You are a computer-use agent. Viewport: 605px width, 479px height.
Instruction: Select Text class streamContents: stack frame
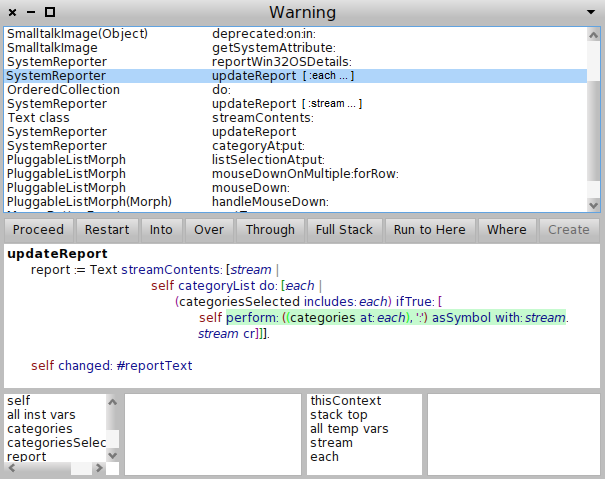pos(296,118)
